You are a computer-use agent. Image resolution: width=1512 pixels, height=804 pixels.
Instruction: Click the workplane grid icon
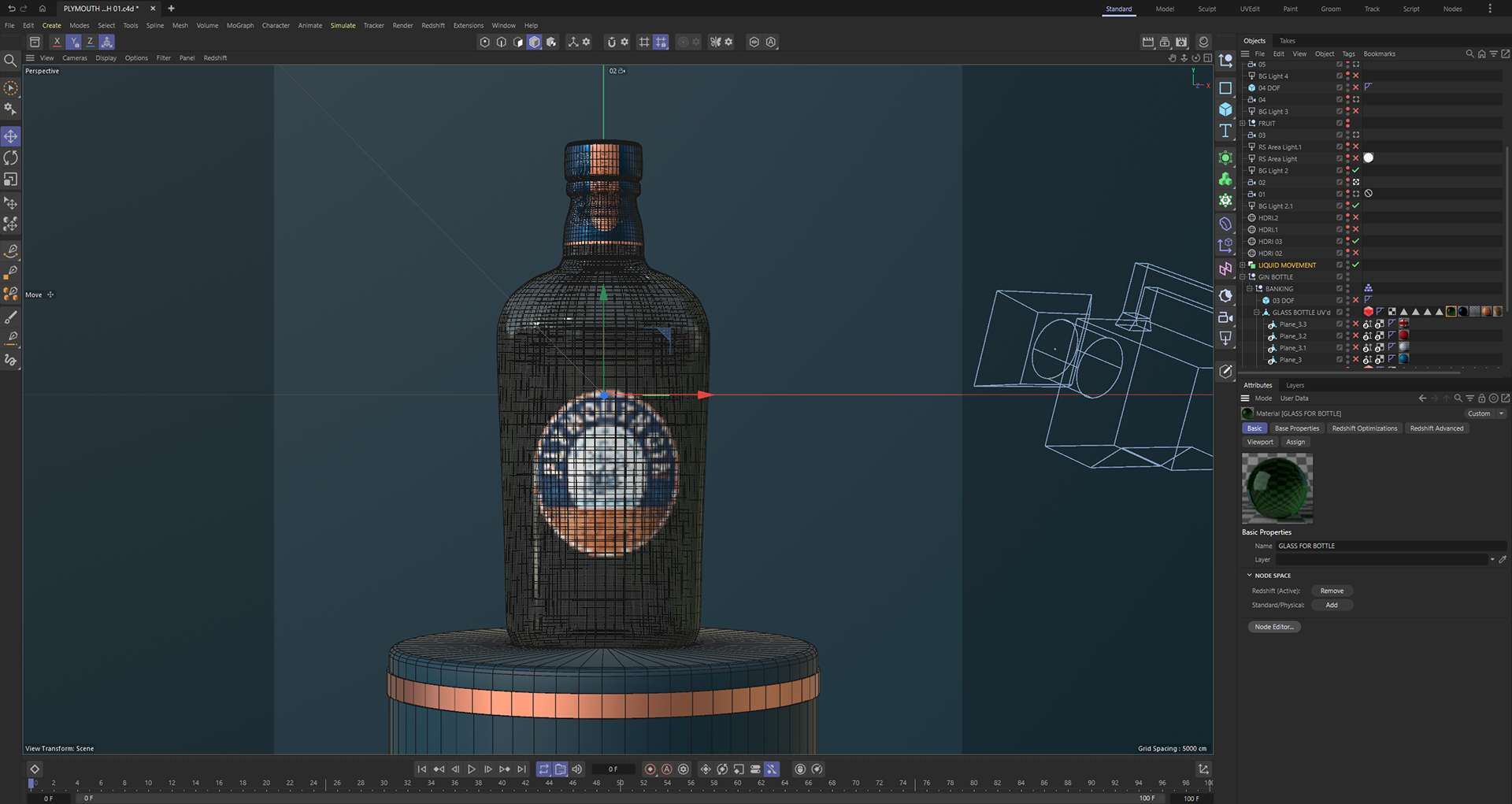[644, 42]
